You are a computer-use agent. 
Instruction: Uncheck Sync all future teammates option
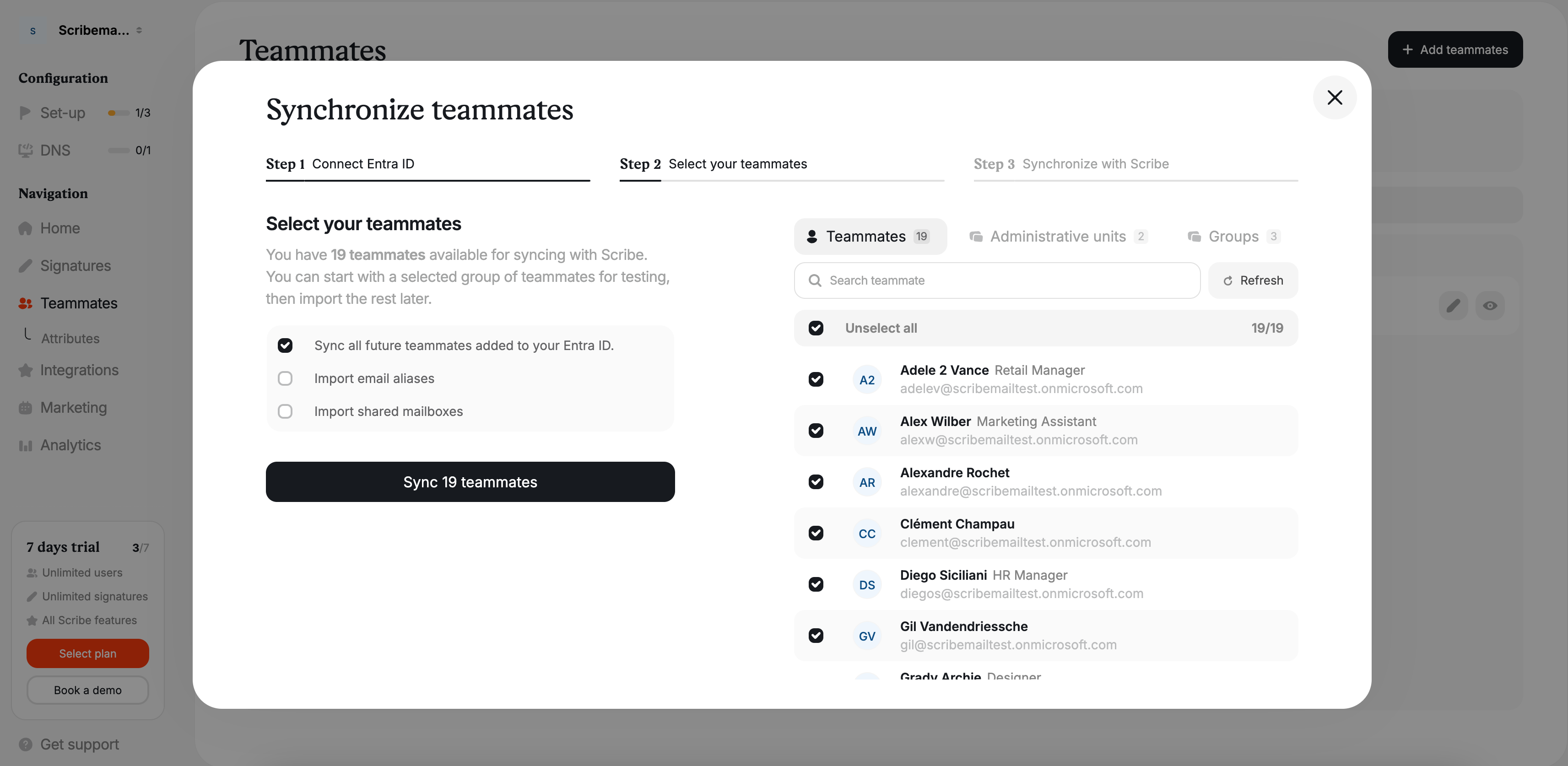pyautogui.click(x=285, y=345)
